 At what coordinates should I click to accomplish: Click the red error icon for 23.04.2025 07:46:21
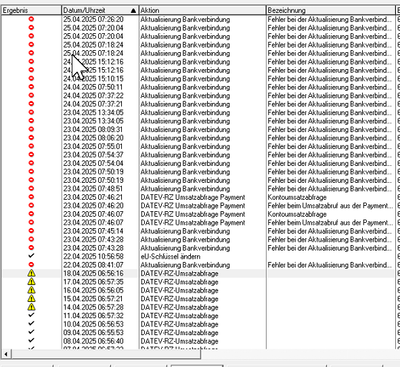click(x=31, y=197)
